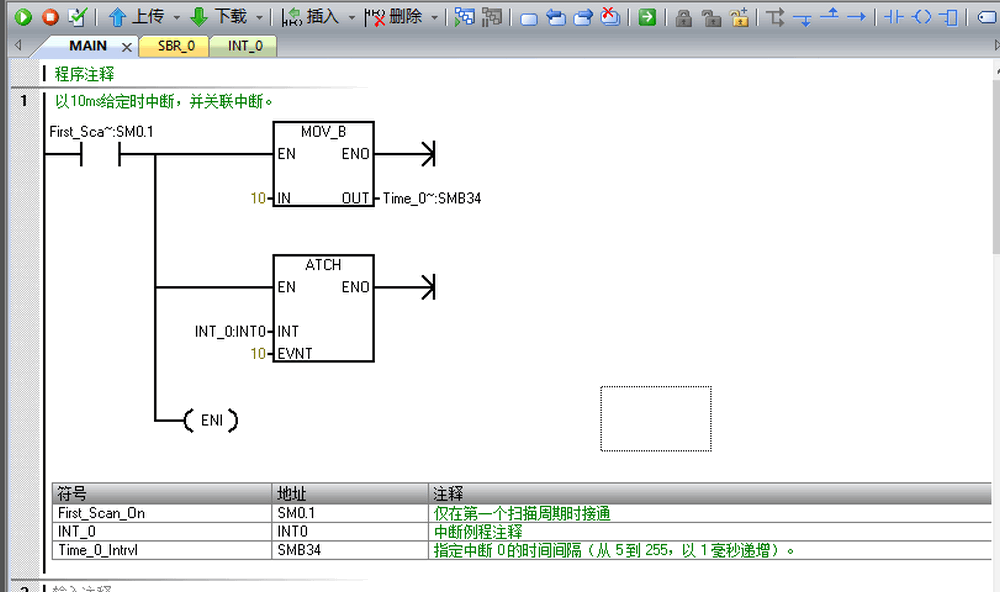This screenshot has height=592, width=1000.
Task: Click the closed gray padlock Force icon
Action: [x=684, y=18]
